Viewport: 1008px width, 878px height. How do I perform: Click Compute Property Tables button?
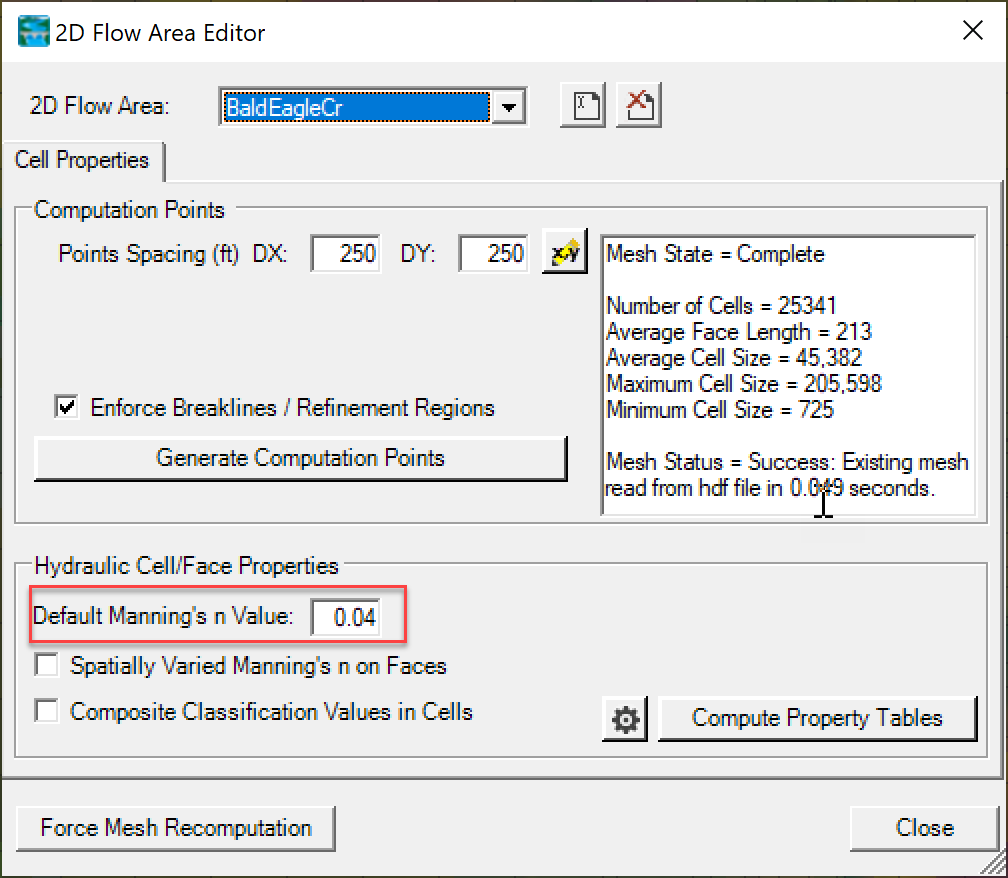[x=817, y=719]
